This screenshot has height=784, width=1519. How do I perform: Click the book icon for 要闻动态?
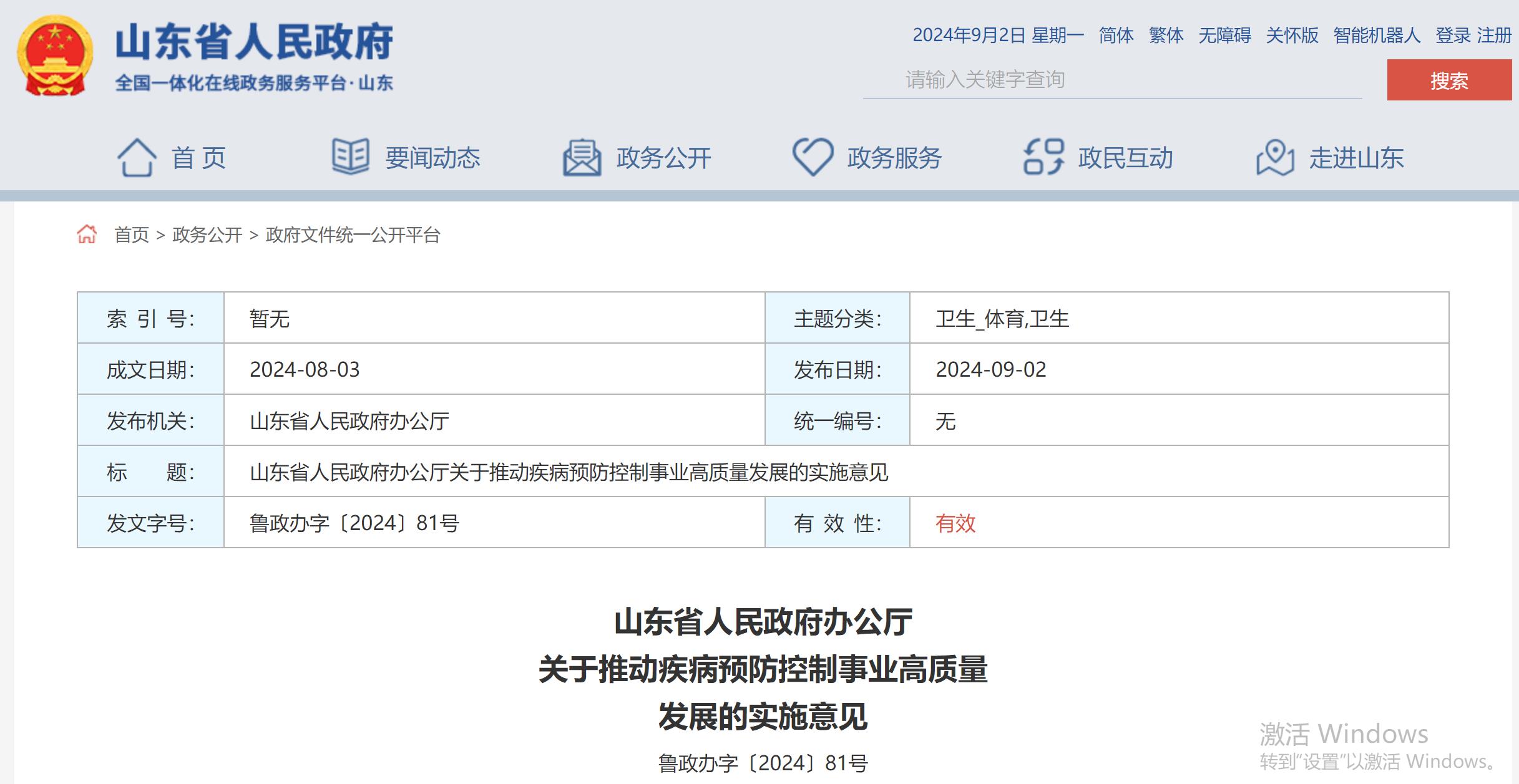pyautogui.click(x=350, y=156)
